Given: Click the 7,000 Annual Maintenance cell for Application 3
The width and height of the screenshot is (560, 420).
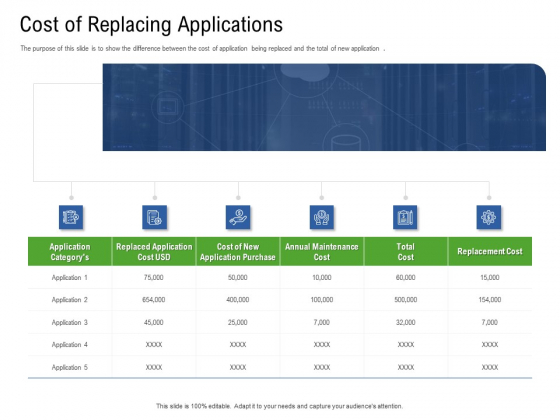Looking at the screenshot, I should point(322,322).
